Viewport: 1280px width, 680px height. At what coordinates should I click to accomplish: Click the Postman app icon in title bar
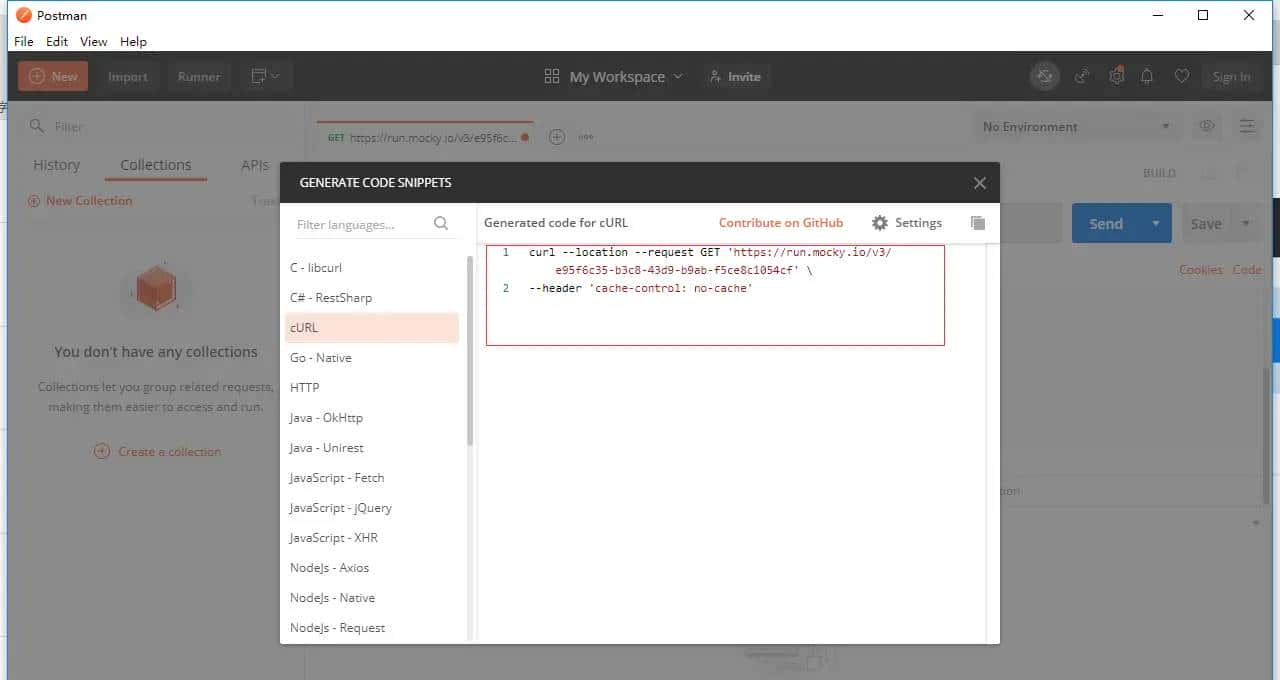pos(24,15)
